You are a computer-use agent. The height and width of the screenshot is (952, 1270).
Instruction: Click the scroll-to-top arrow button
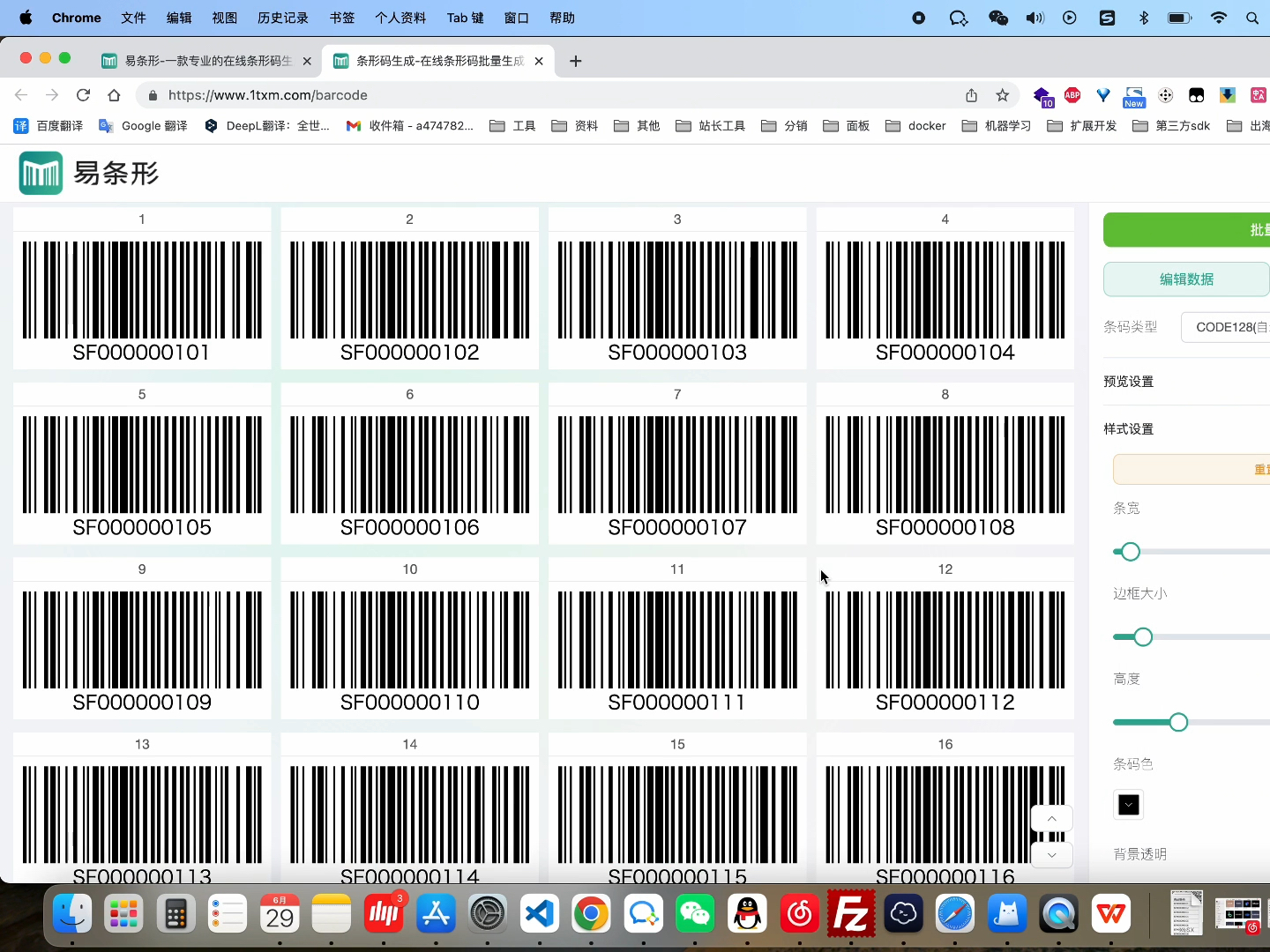coord(1051,819)
